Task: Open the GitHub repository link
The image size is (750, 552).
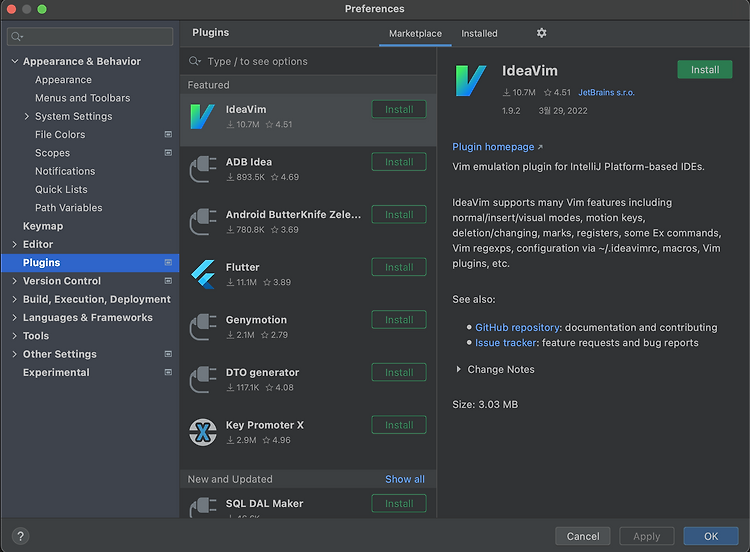Action: [x=517, y=328]
